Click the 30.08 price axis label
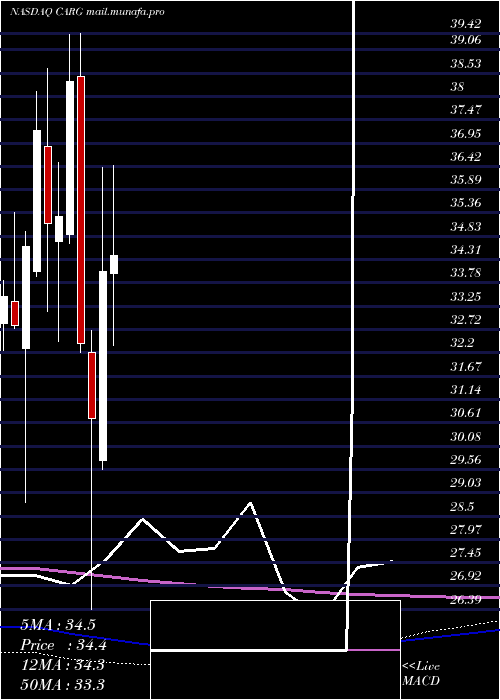Viewport: 500px width, 700px height. [x=466, y=436]
